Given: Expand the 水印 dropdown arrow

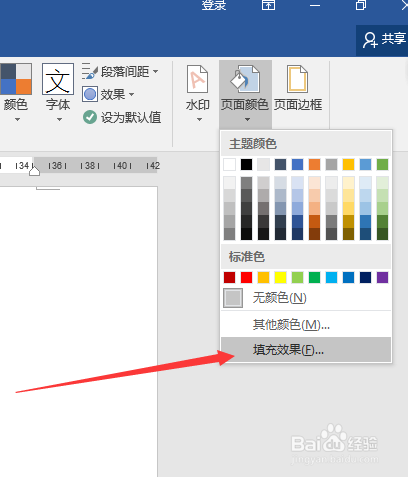Looking at the screenshot, I should (199, 119).
